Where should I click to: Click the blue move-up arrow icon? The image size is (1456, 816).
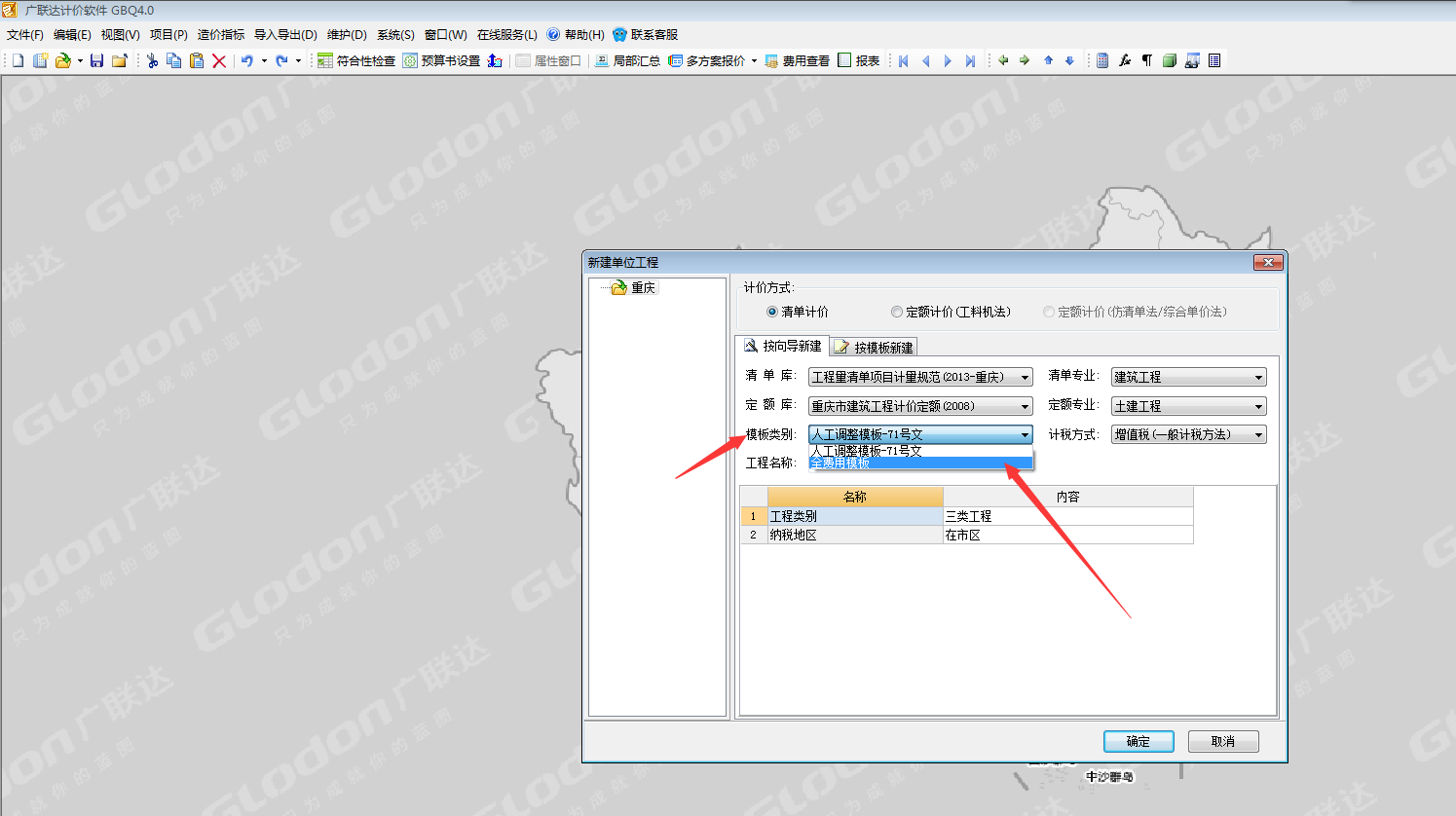coord(1048,60)
